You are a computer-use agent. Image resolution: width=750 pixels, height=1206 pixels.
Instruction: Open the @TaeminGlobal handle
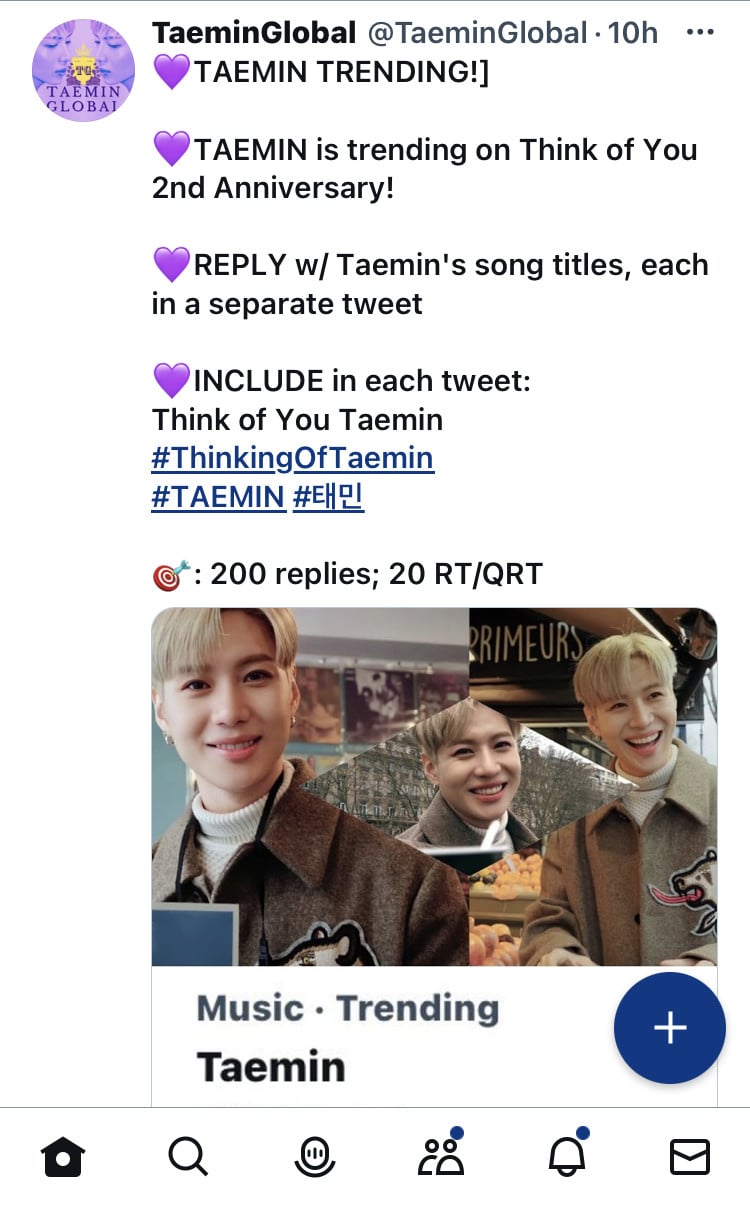coord(477,32)
